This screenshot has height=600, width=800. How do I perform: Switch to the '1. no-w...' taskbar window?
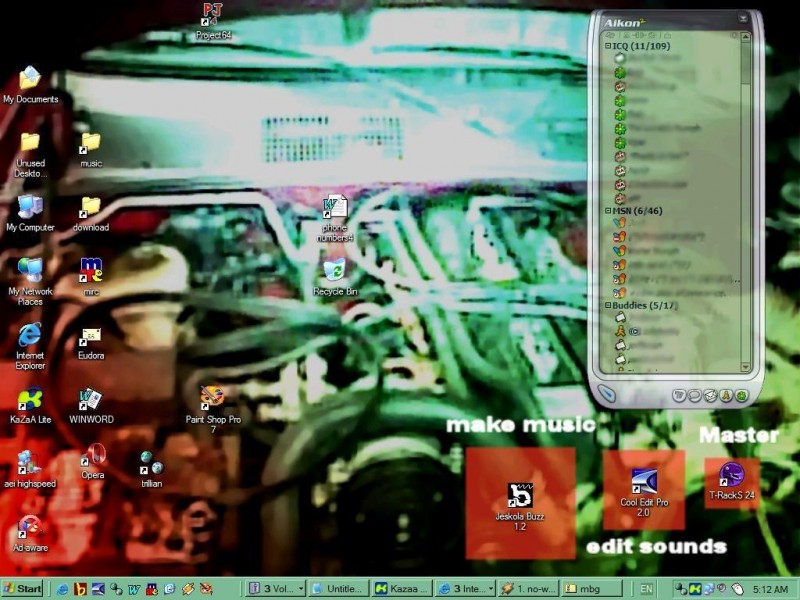(528, 589)
